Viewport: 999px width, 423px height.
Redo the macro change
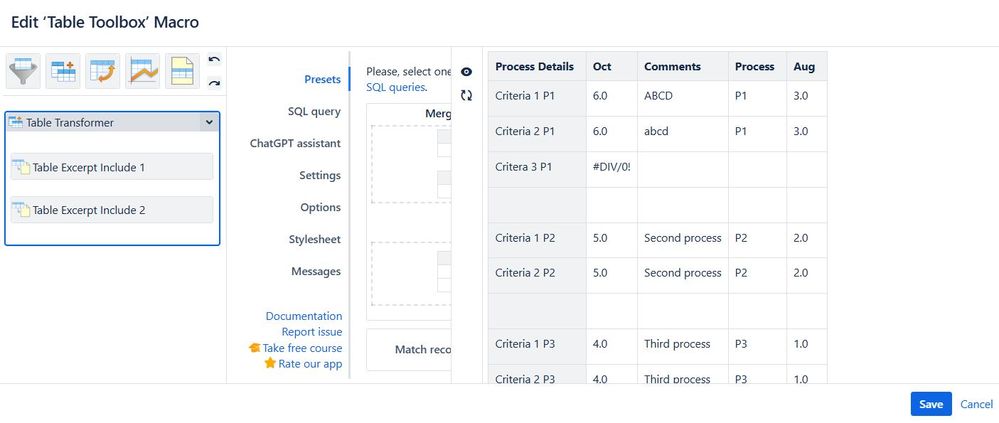click(x=214, y=82)
